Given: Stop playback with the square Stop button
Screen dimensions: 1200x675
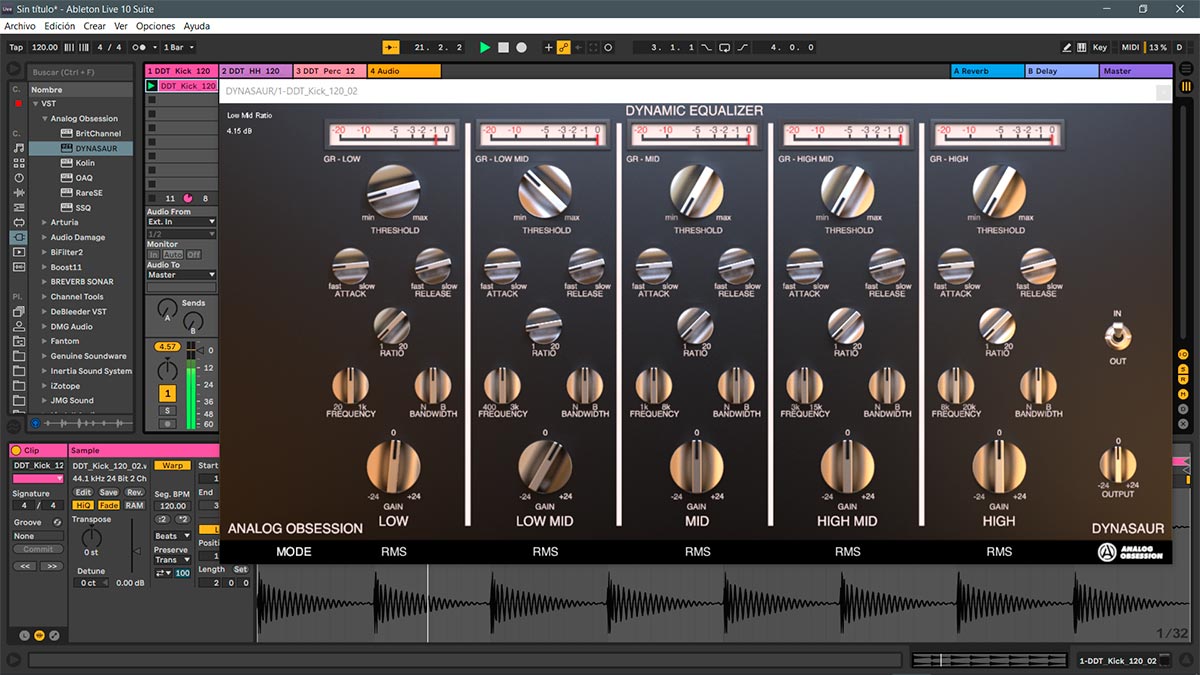Looking at the screenshot, I should pos(503,47).
